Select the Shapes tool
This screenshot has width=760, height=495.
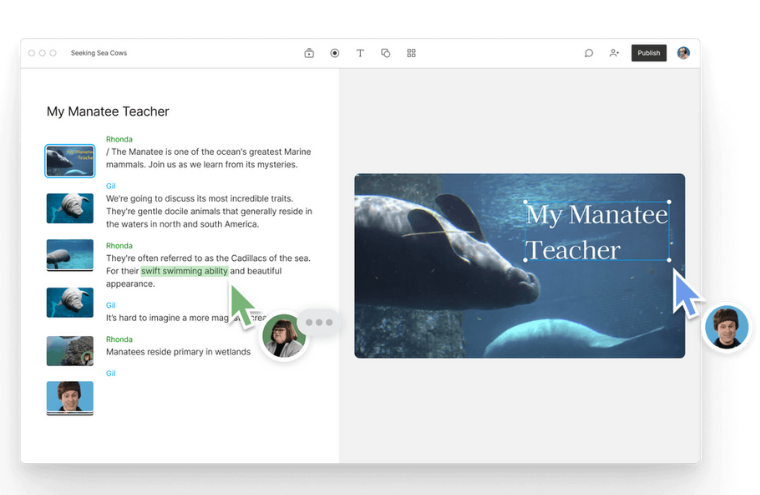click(x=386, y=53)
